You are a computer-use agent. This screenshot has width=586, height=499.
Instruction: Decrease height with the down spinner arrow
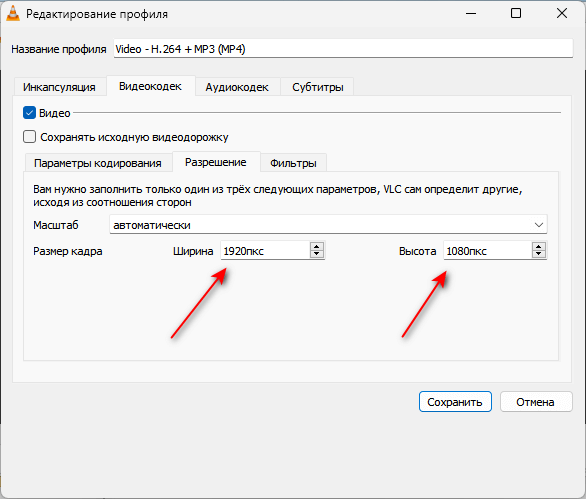pyautogui.click(x=539, y=254)
